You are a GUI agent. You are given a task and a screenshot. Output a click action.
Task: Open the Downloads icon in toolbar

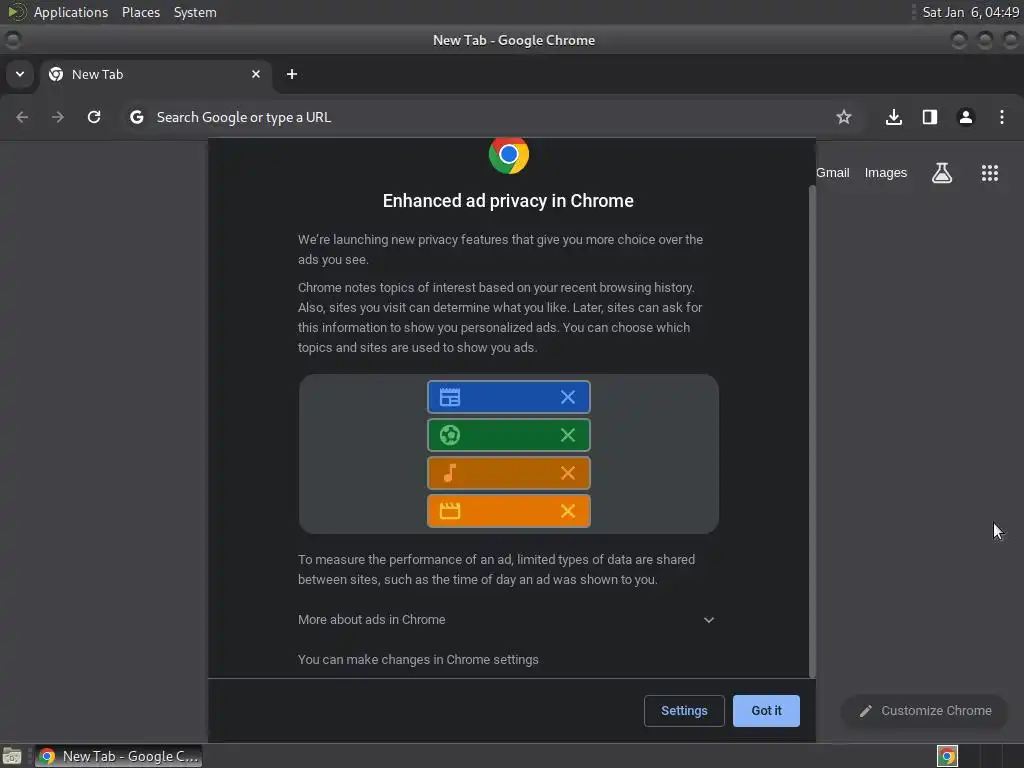click(894, 117)
